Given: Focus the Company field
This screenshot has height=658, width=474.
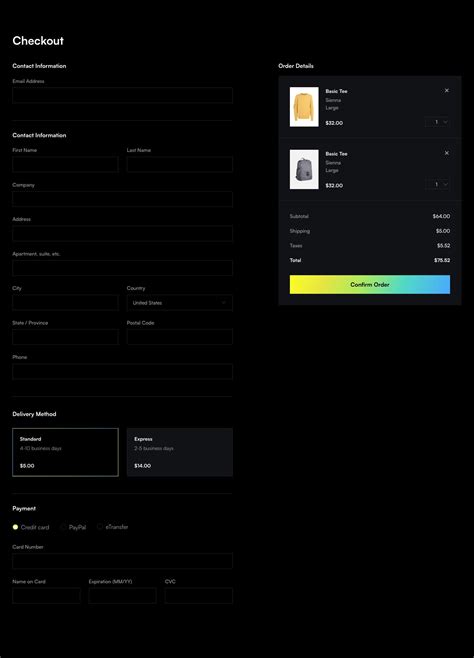Looking at the screenshot, I should pos(122,199).
